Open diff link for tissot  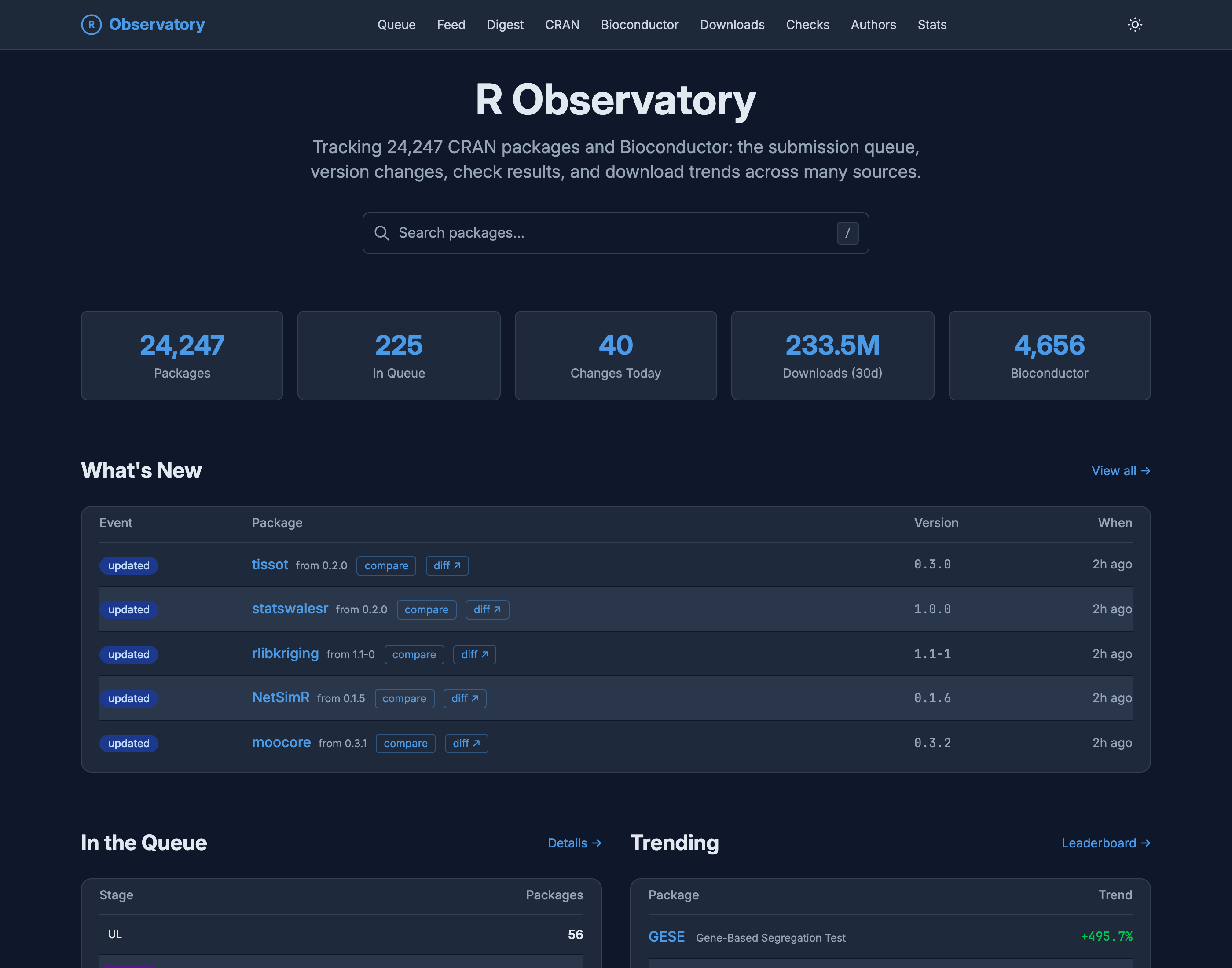point(447,565)
